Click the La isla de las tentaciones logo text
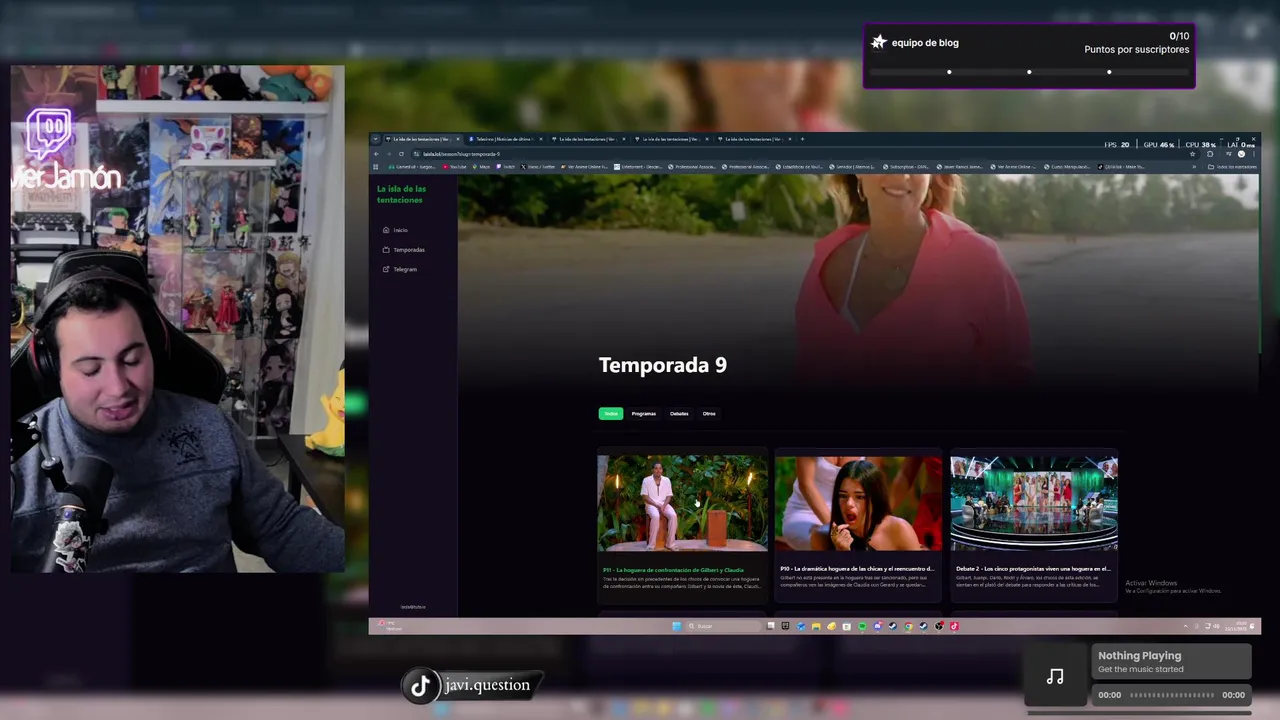This screenshot has width=1280, height=720. (401, 194)
